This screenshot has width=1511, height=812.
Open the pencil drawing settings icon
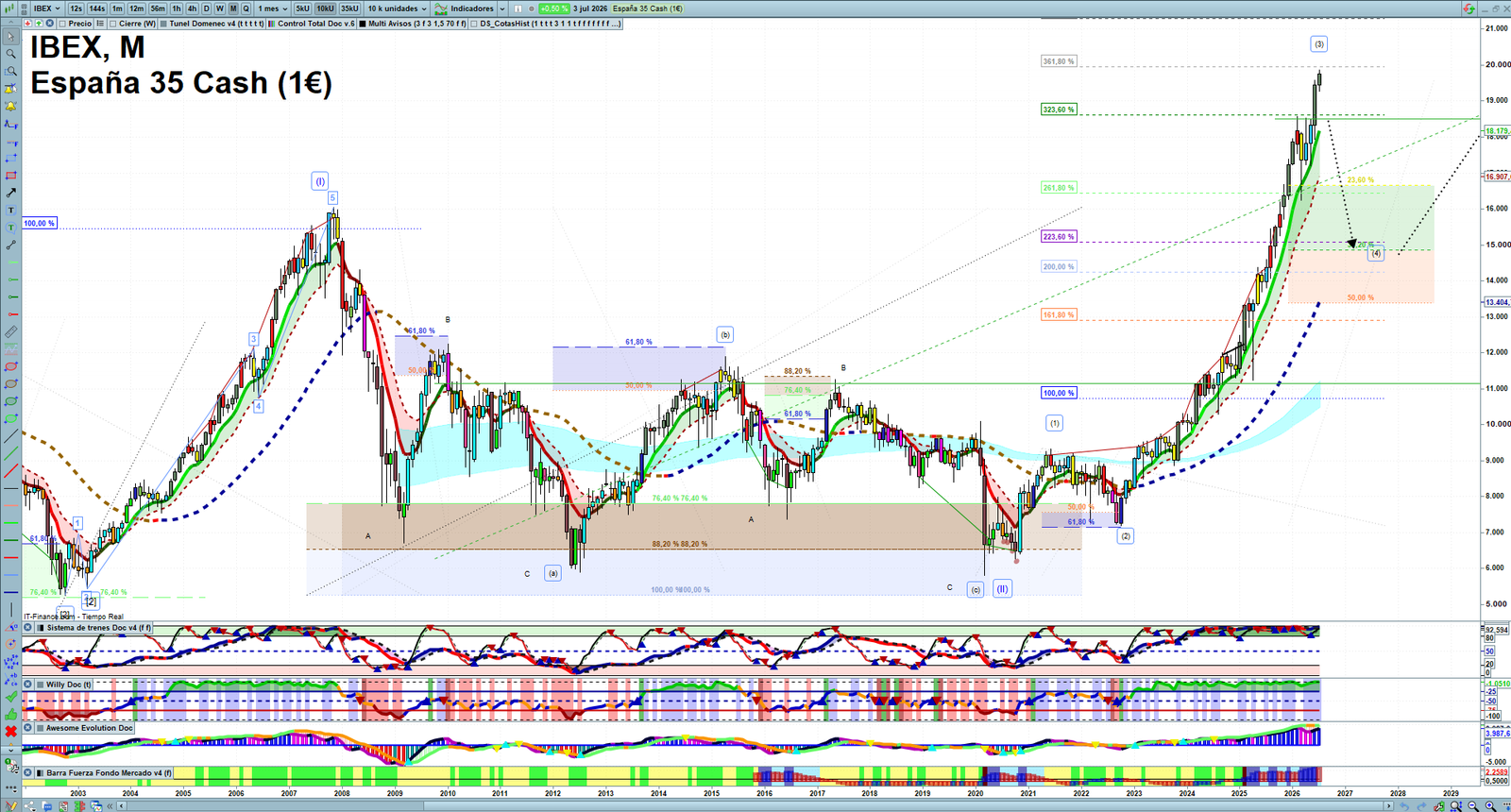click(11, 805)
